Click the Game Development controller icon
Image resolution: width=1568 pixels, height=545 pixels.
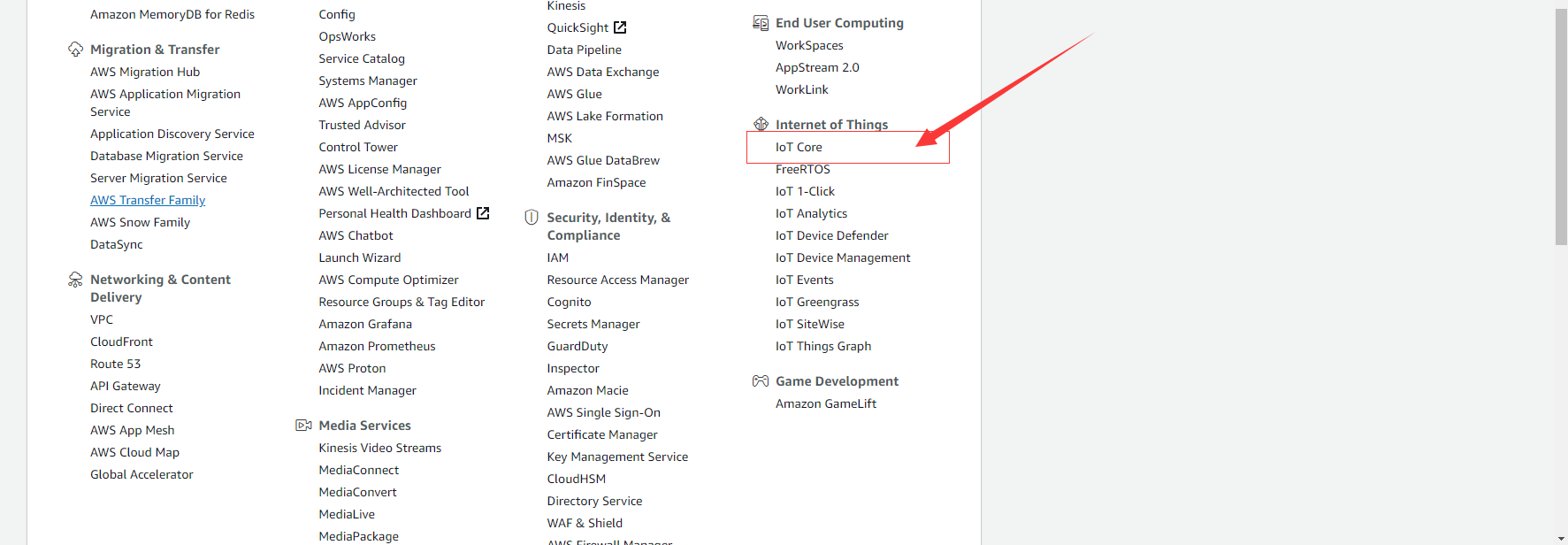point(761,381)
